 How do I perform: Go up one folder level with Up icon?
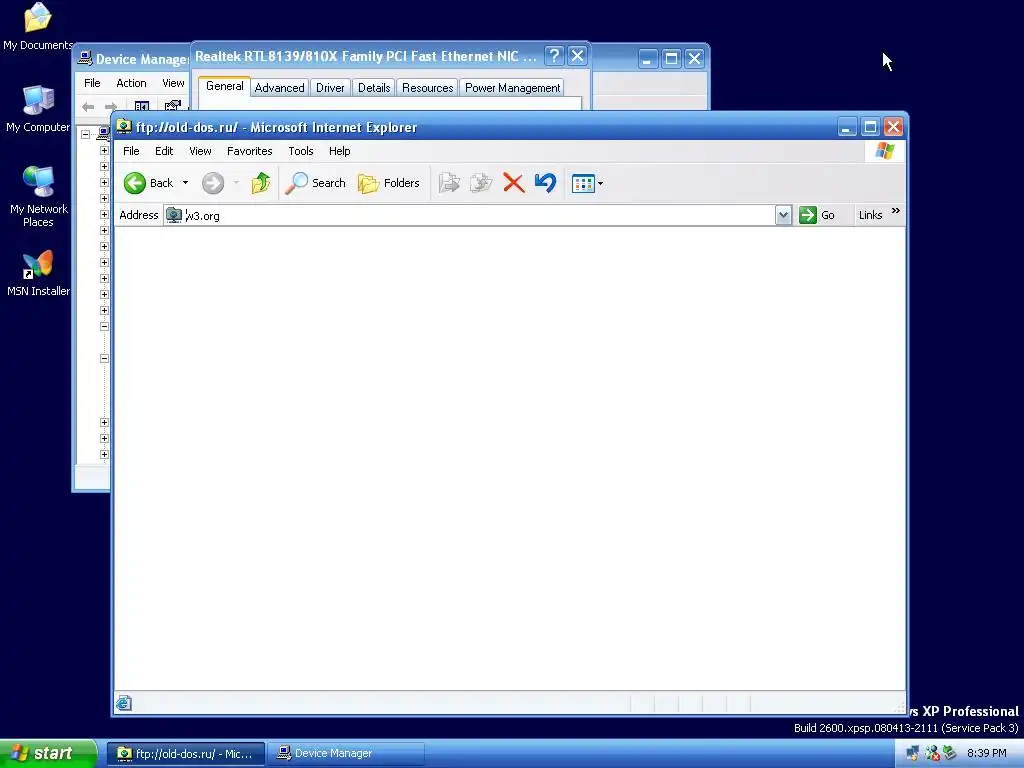[261, 183]
